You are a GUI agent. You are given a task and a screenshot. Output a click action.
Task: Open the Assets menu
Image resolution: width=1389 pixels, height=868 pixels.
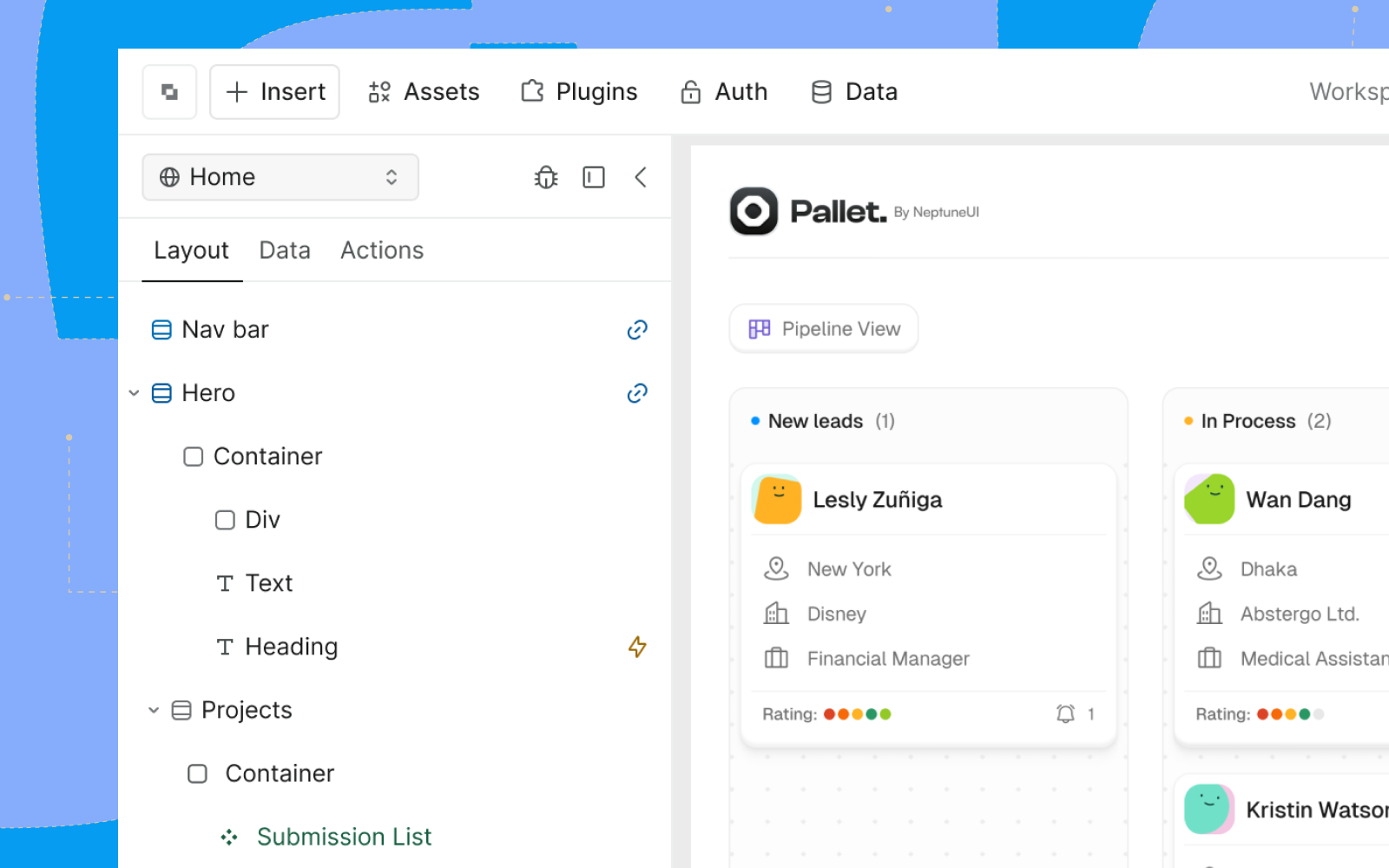click(x=424, y=92)
